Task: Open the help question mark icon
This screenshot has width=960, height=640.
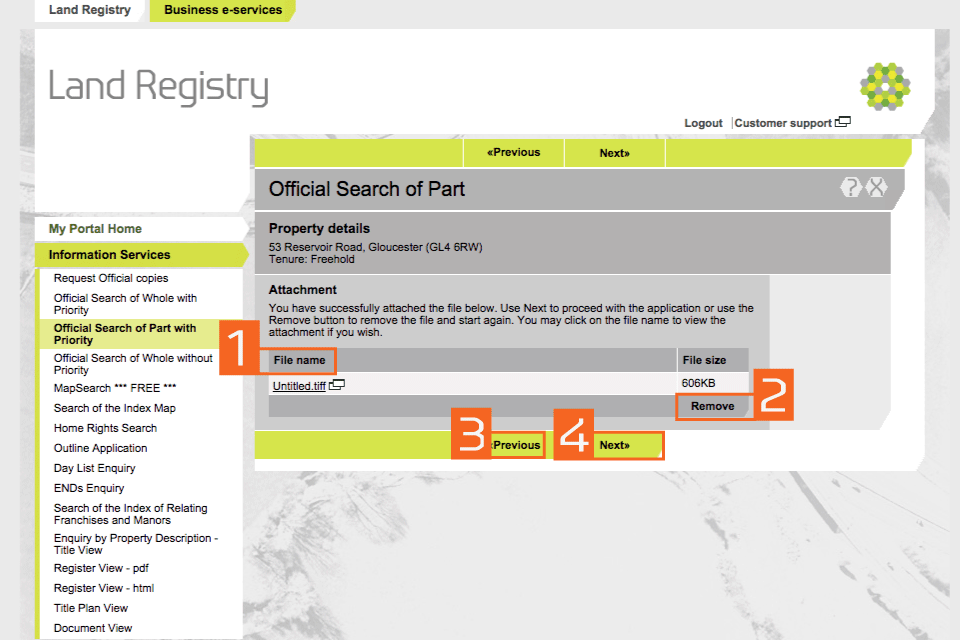Action: click(850, 187)
